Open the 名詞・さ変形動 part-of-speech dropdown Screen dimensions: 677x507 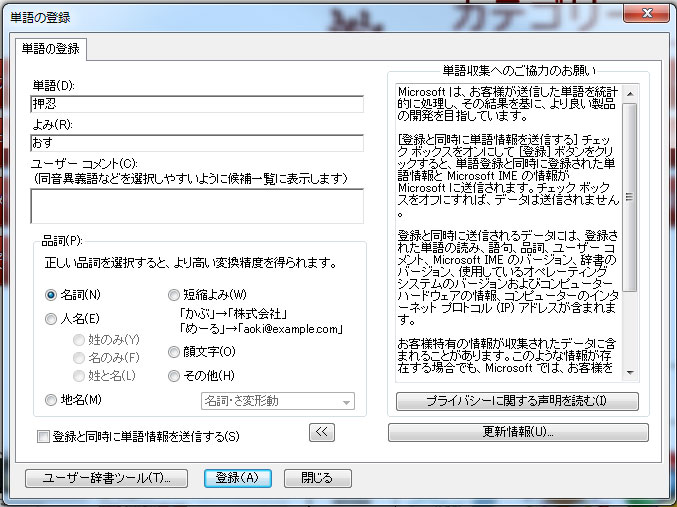pyautogui.click(x=278, y=401)
